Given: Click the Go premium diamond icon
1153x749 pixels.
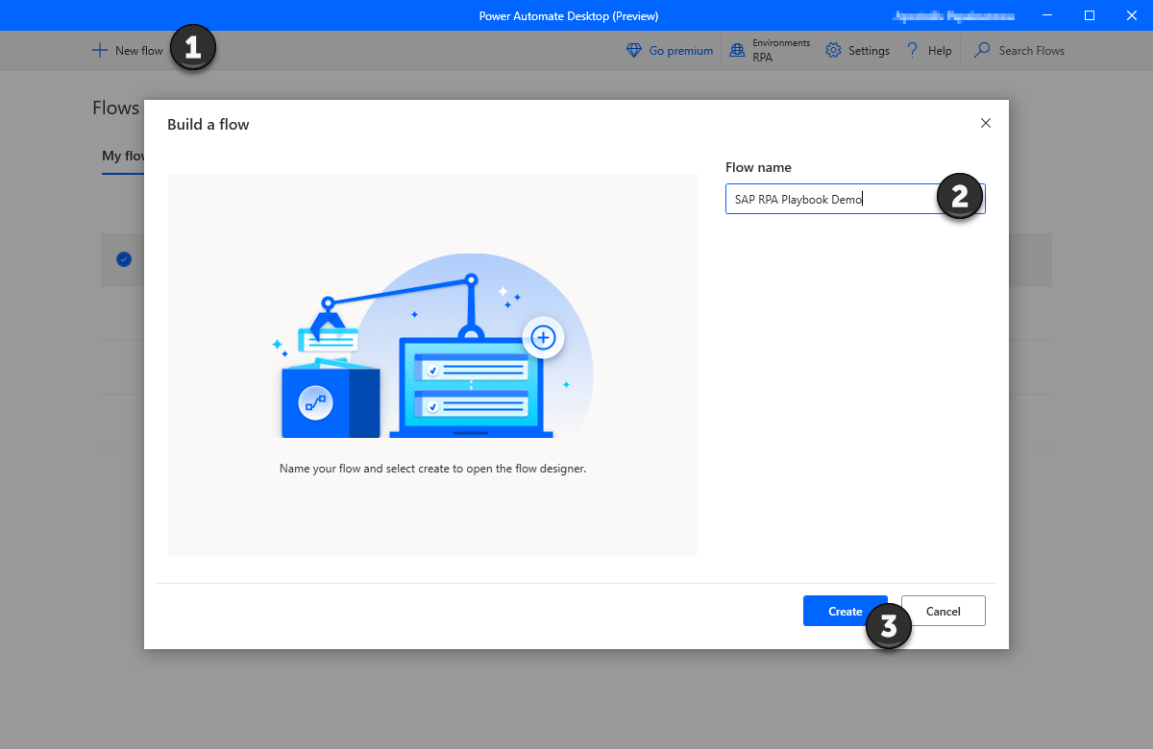Looking at the screenshot, I should click(x=632, y=50).
